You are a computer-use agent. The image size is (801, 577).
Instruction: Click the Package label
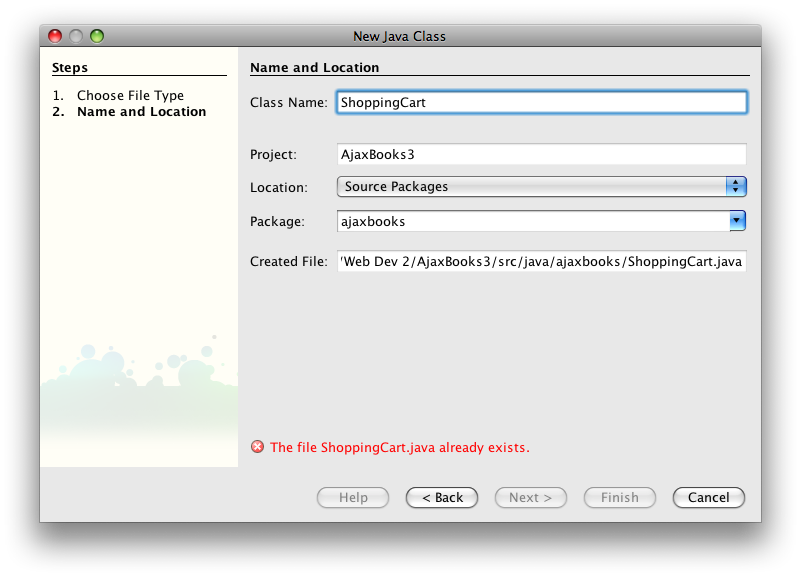click(x=277, y=222)
